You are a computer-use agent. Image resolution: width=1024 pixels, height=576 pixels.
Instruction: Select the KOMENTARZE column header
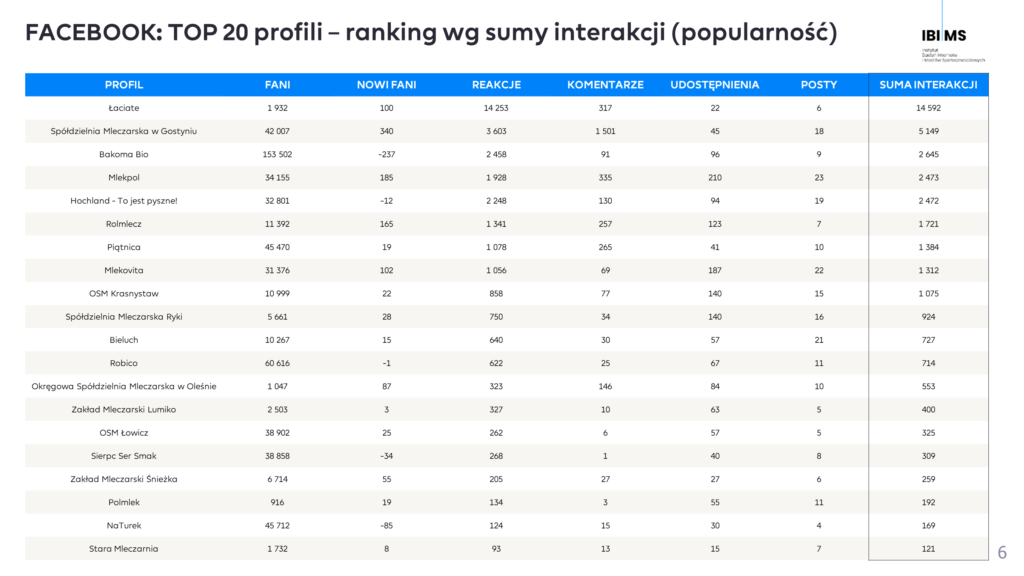tap(605, 85)
